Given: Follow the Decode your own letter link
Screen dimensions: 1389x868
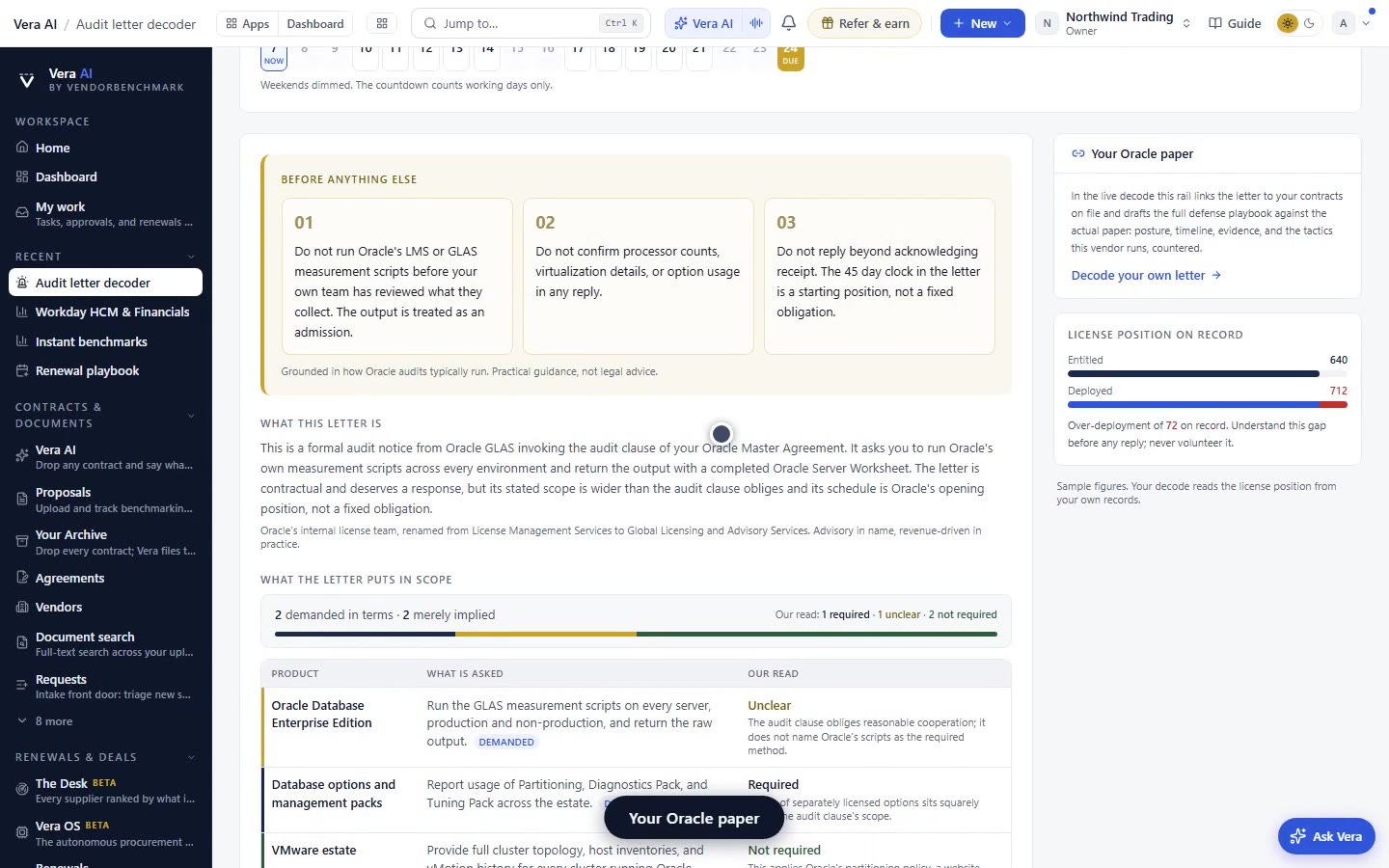Looking at the screenshot, I should click(1146, 275).
